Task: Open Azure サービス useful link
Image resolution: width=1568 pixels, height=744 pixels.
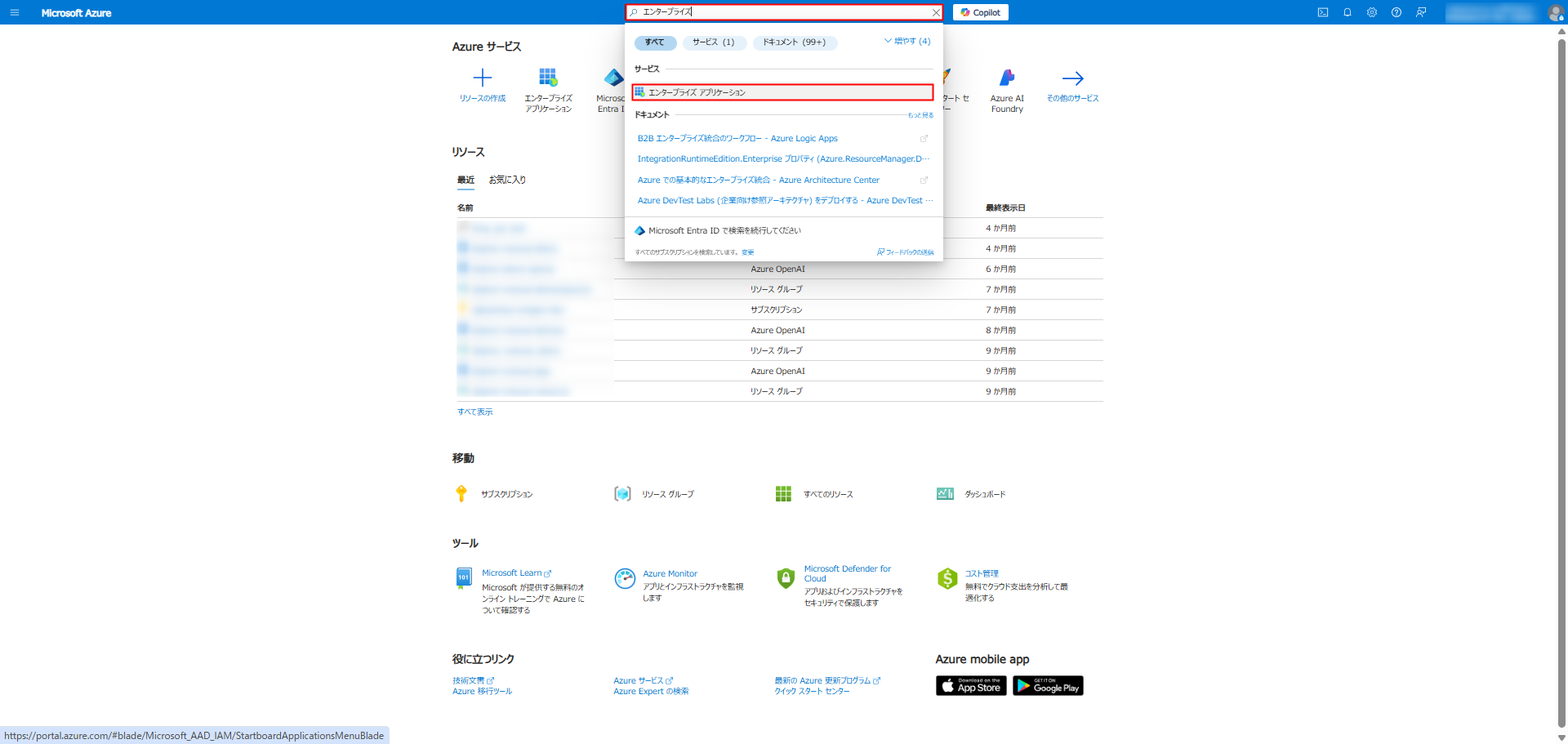Action: coord(643,681)
